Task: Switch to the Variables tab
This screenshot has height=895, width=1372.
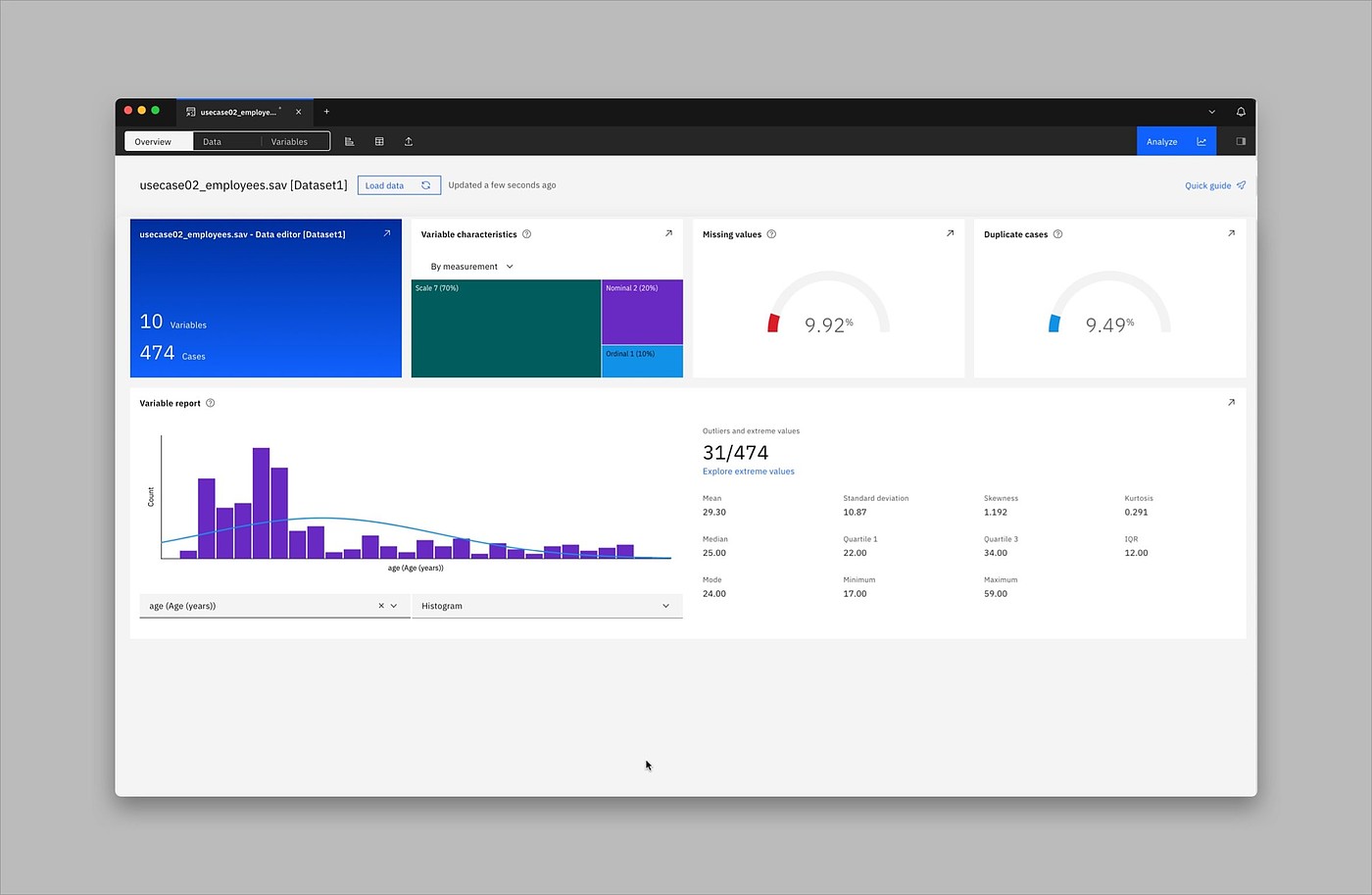Action: 289,141
